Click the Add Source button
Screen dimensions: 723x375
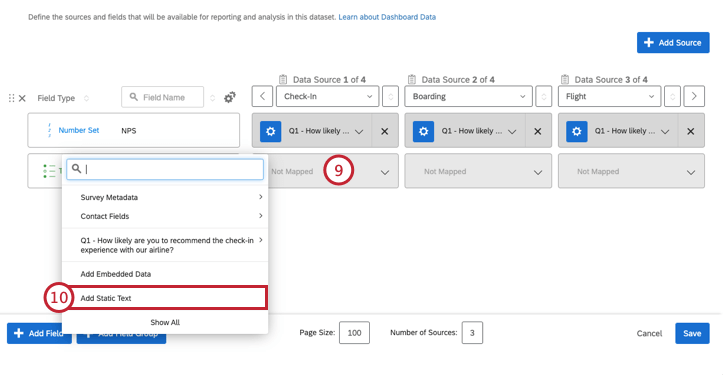pyautogui.click(x=673, y=42)
